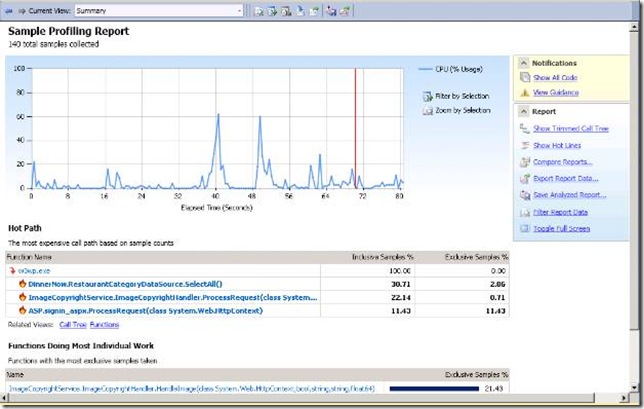Open the Show Hot Lines link
Image resolution: width=644 pixels, height=409 pixels.
click(x=557, y=145)
